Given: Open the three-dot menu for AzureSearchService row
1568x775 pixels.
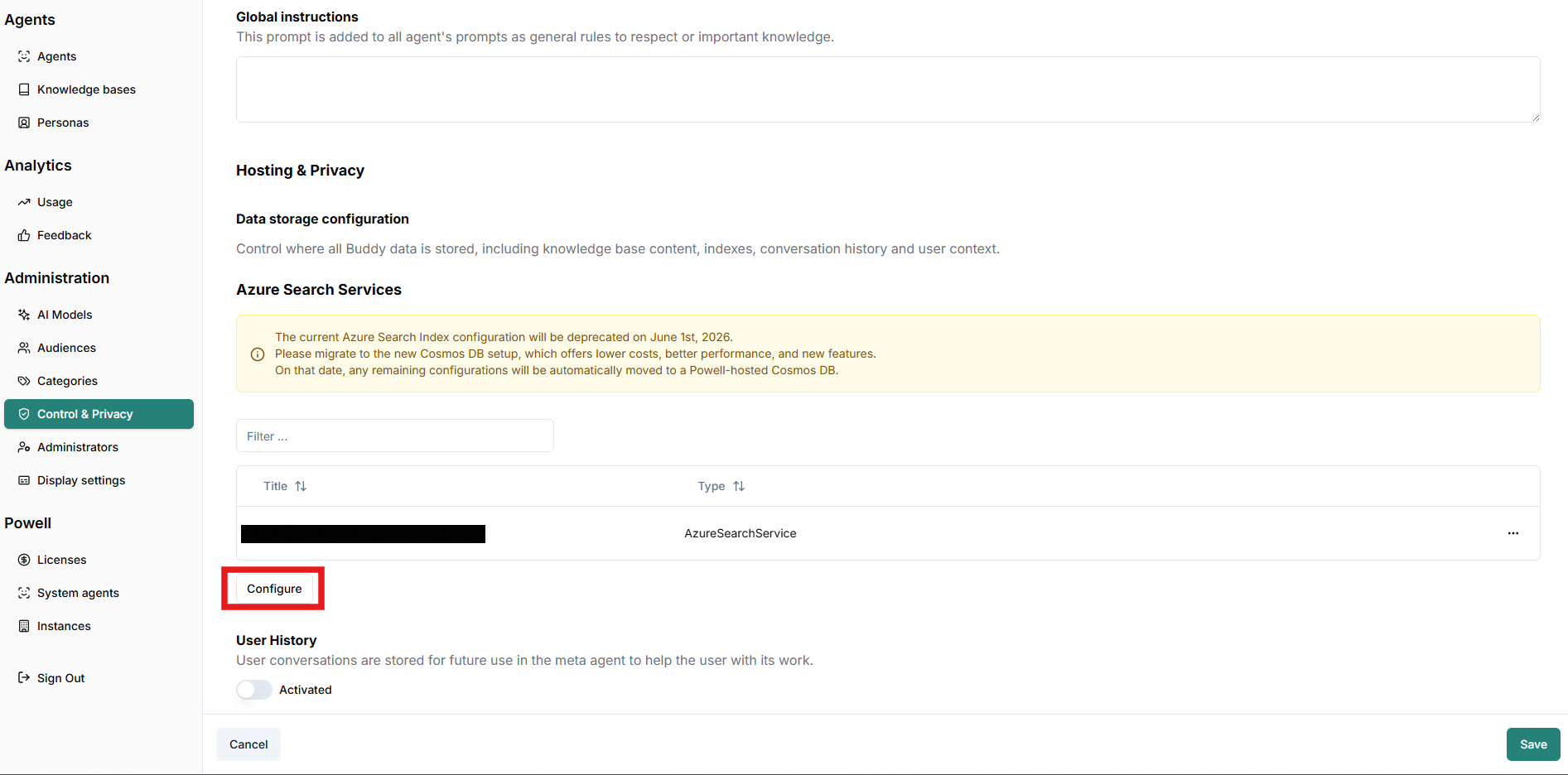Looking at the screenshot, I should pos(1513,533).
